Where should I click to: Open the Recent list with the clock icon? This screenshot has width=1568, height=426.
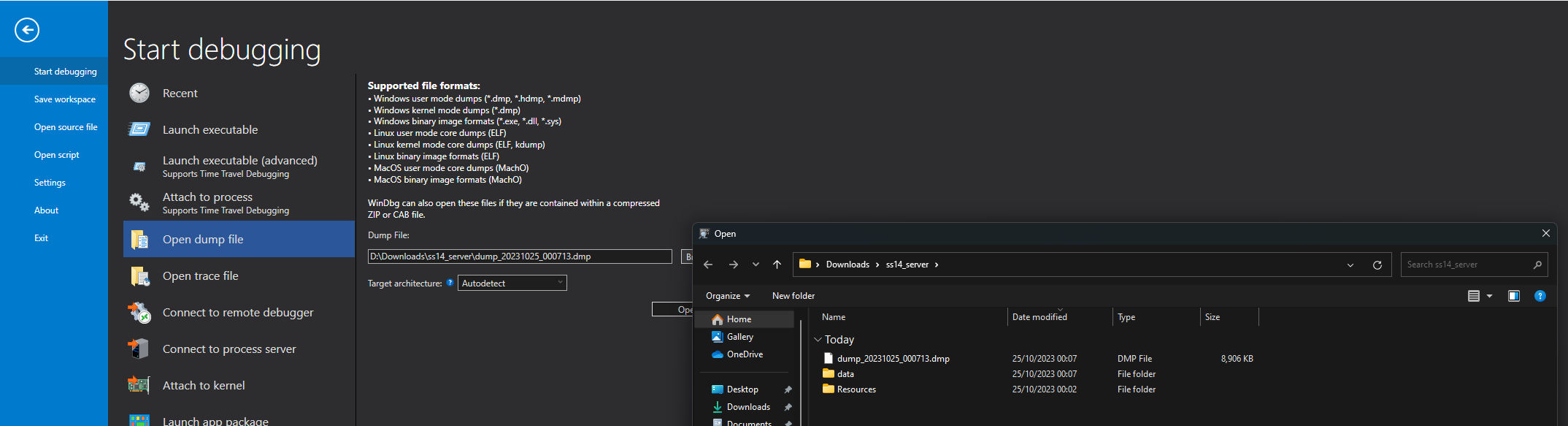[239, 93]
